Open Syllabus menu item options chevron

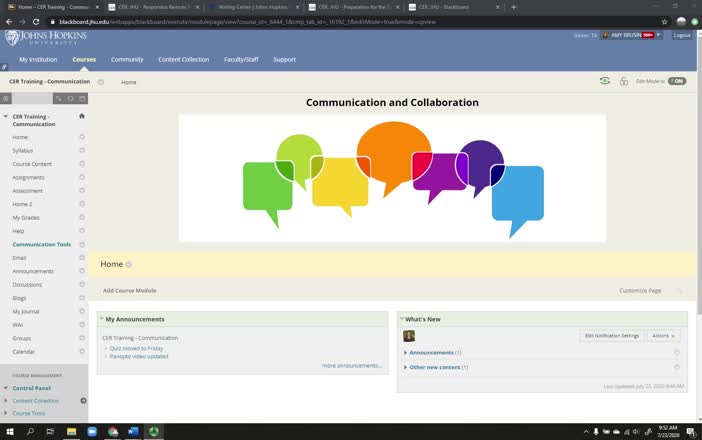82,150
